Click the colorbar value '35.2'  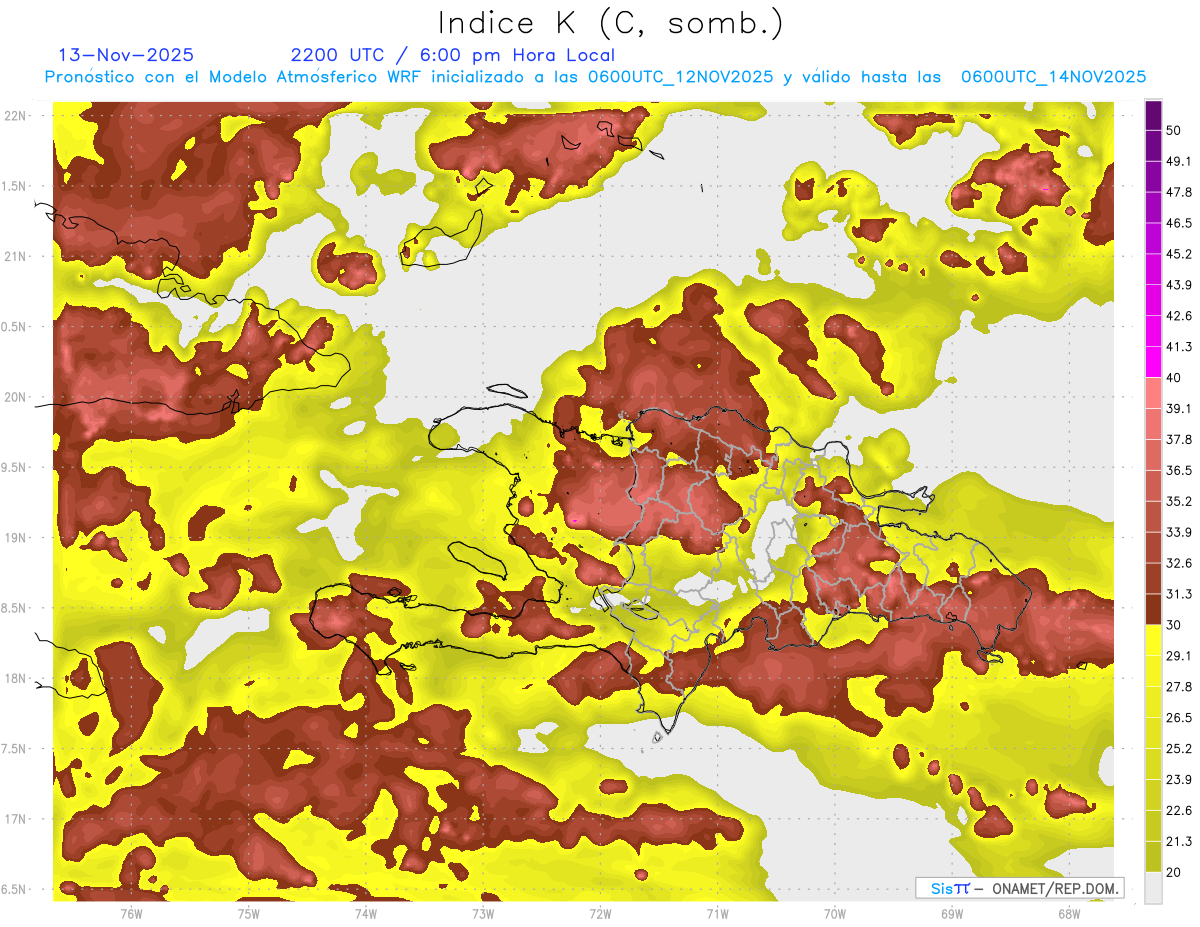(1179, 501)
